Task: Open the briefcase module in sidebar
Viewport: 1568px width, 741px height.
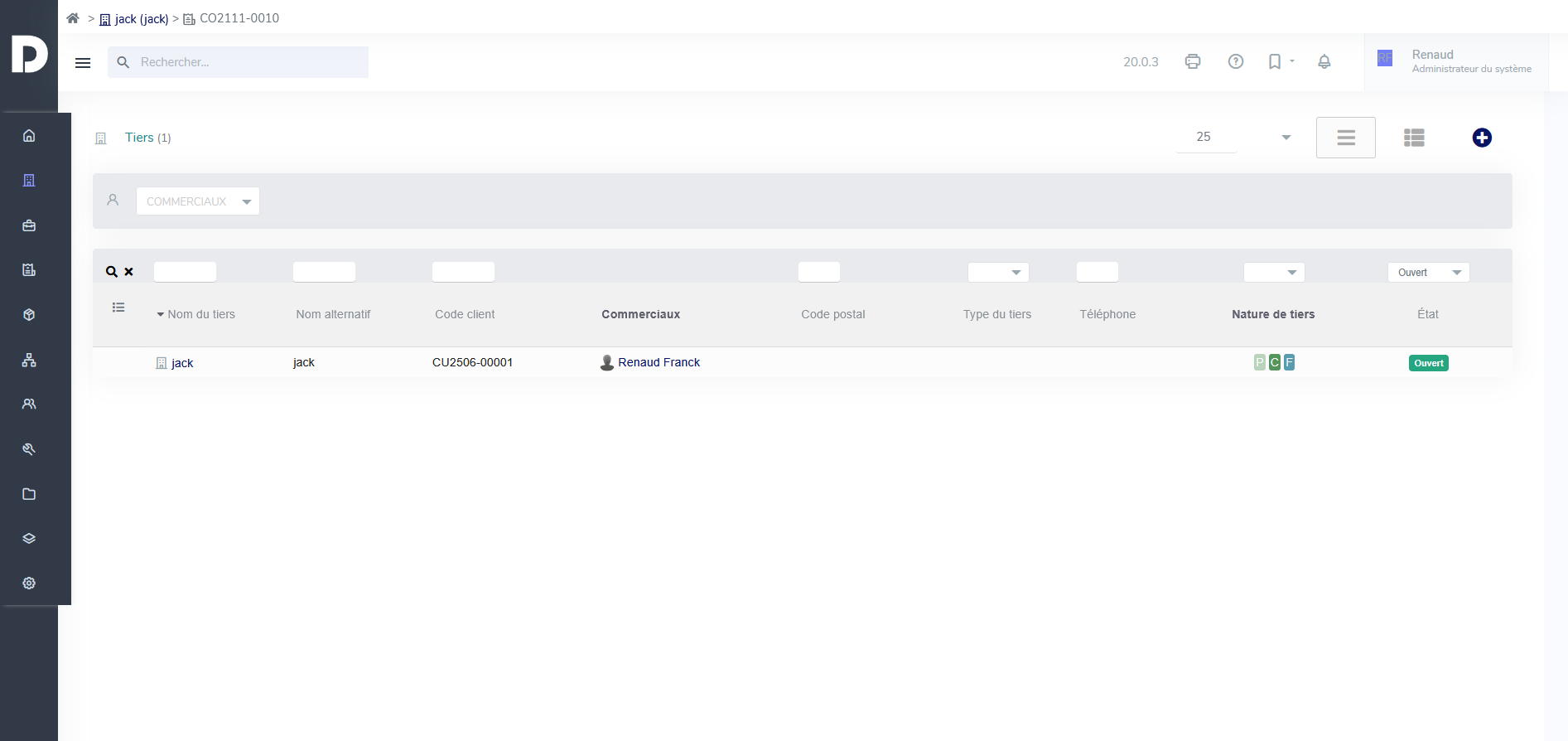Action: click(29, 225)
